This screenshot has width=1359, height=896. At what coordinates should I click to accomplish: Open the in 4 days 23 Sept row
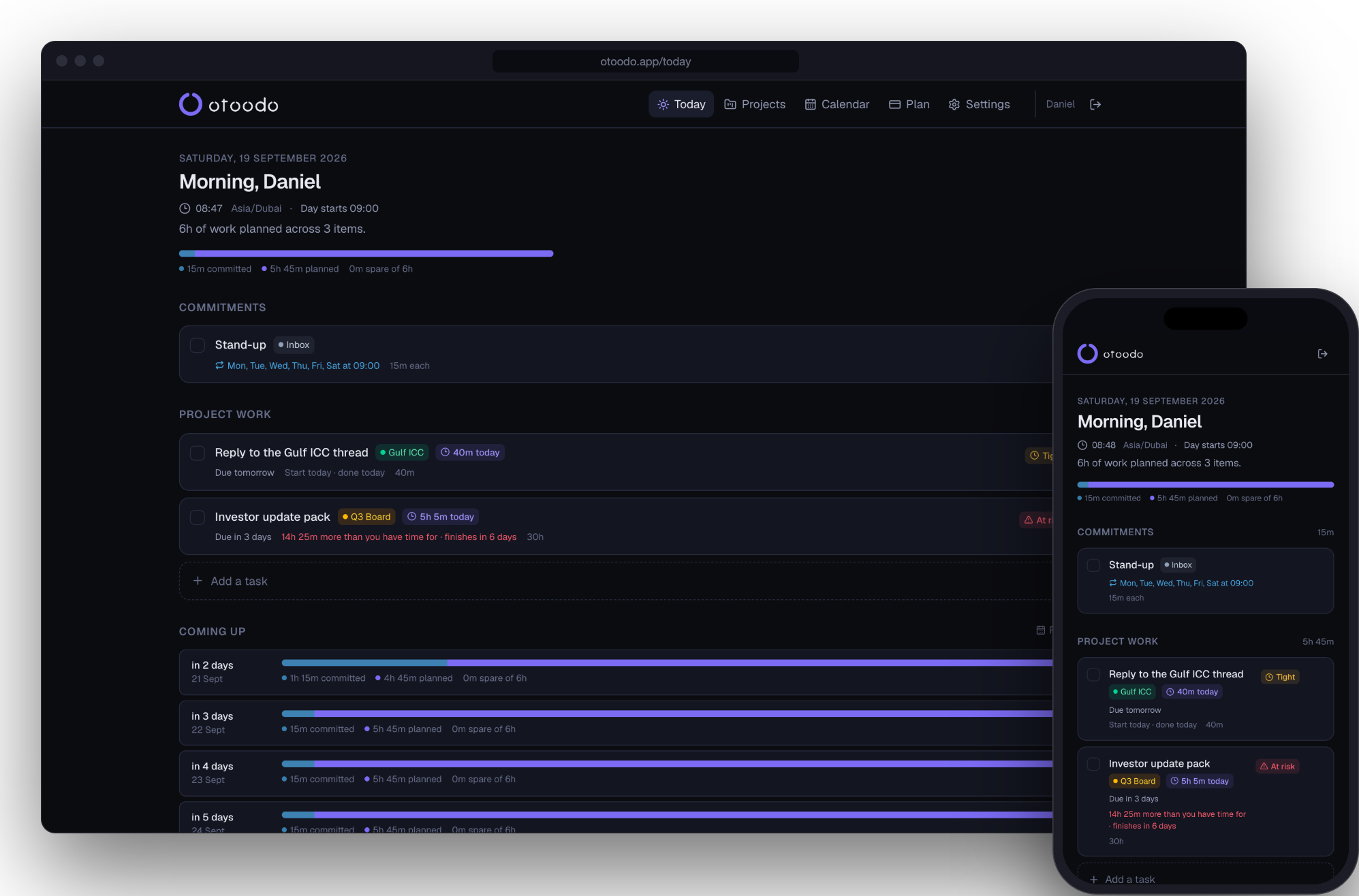616,773
